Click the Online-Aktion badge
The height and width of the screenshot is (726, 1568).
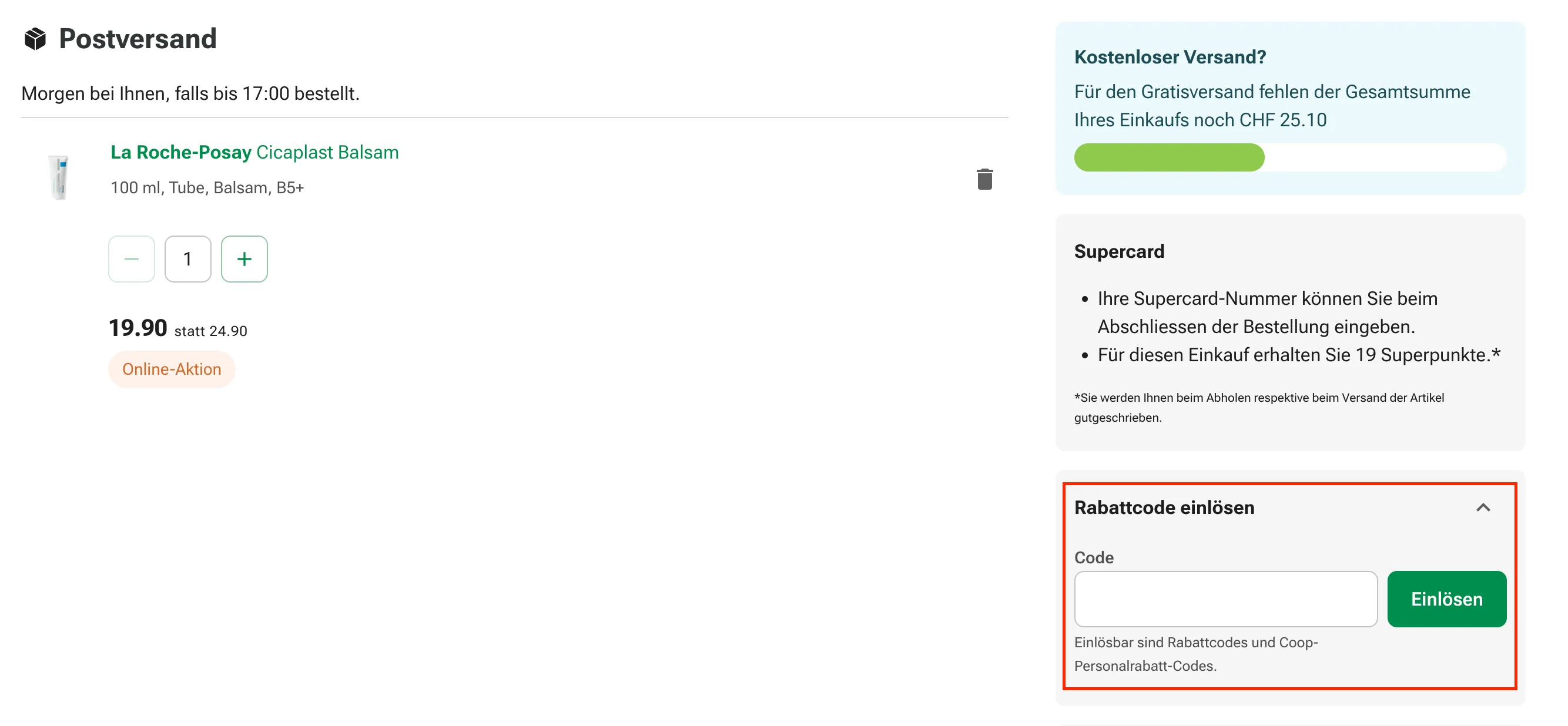(172, 369)
